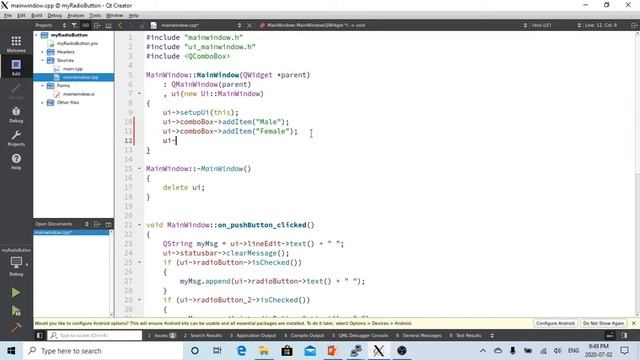Toggle synchronize with editor link icon
This screenshot has height=360, width=640.
tap(85, 25)
